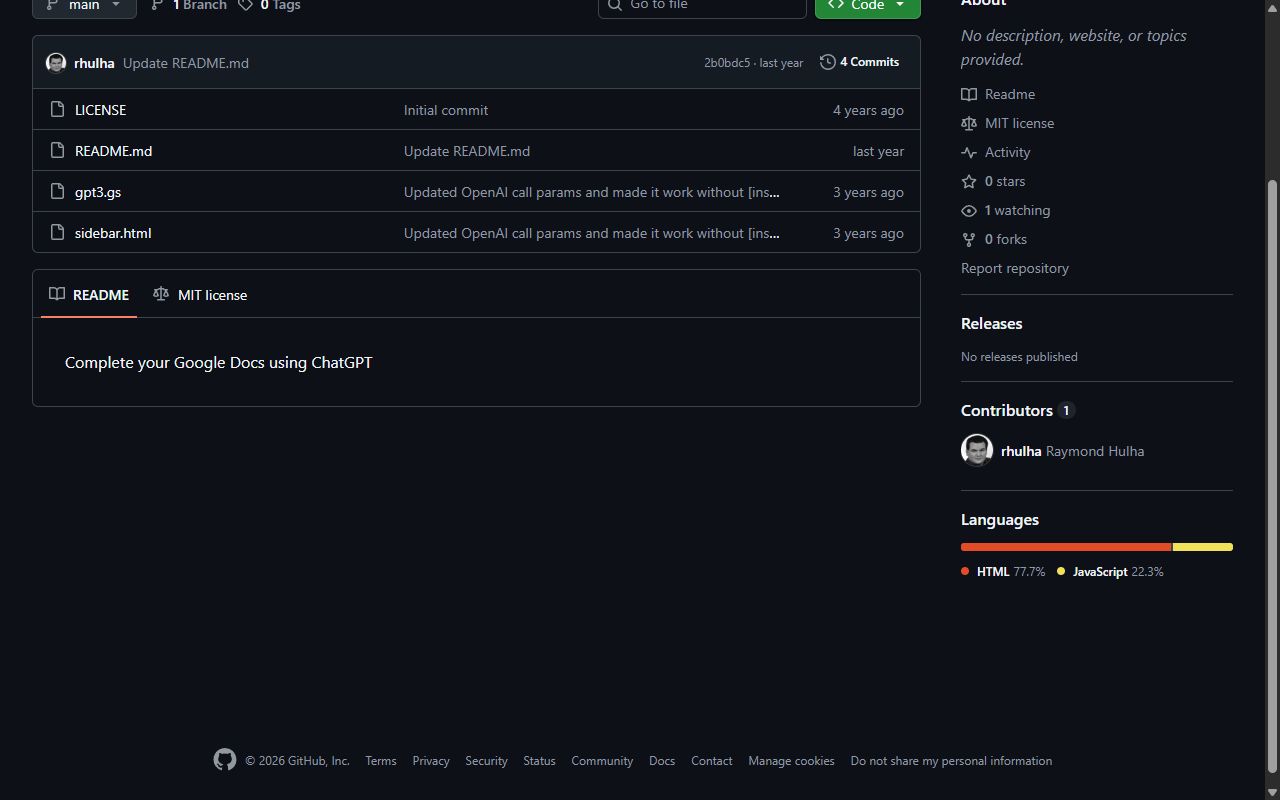Click the book icon beside Readme in sidebar
Viewport: 1280px width, 800px height.
click(x=969, y=94)
